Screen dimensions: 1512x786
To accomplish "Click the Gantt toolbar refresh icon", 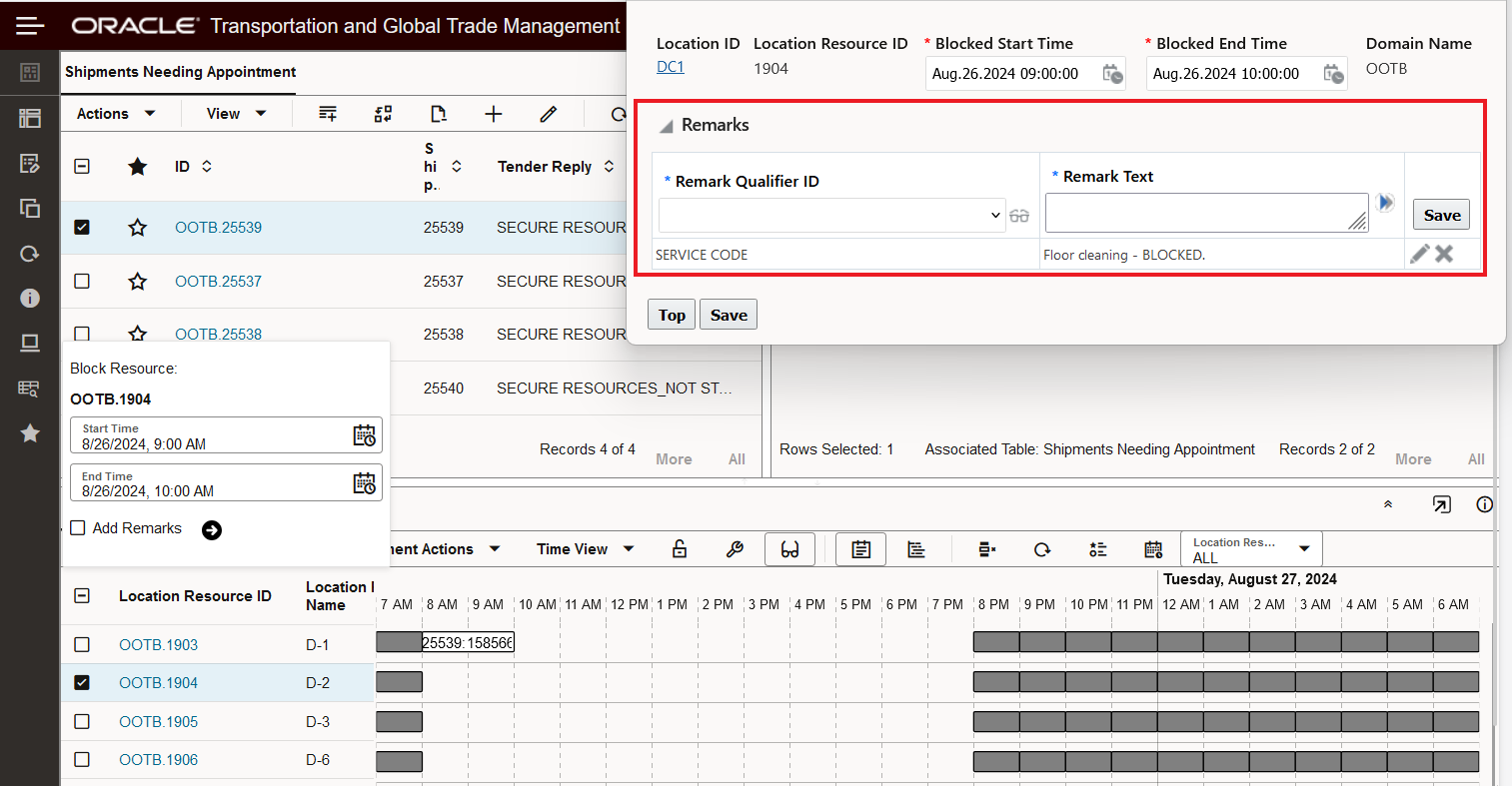I will point(1042,549).
